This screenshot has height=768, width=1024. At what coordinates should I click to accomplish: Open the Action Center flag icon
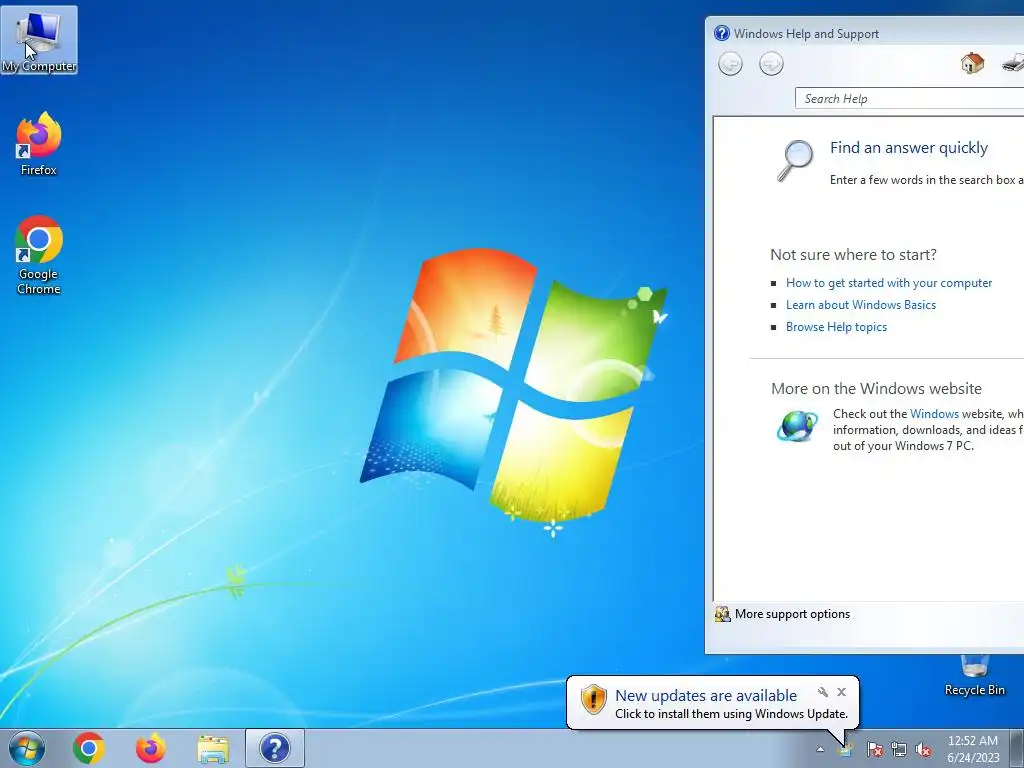pyautogui.click(x=874, y=749)
